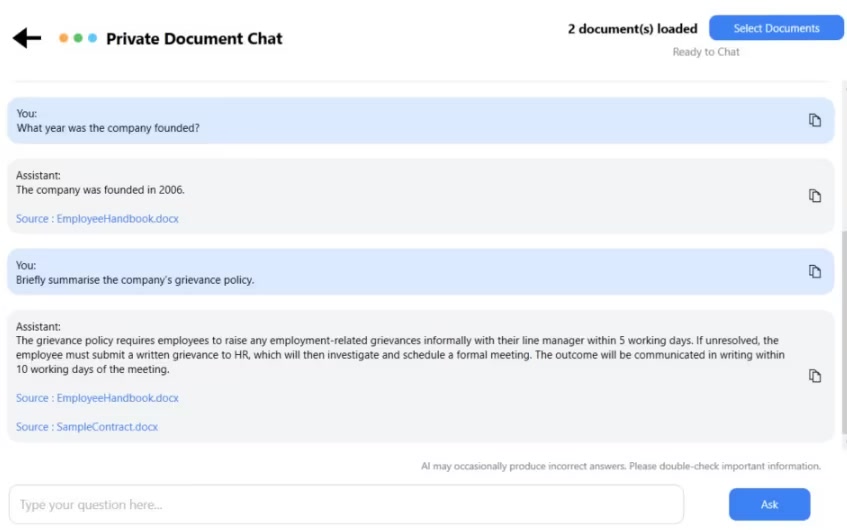Copy the grievance policy question message

[x=814, y=271]
